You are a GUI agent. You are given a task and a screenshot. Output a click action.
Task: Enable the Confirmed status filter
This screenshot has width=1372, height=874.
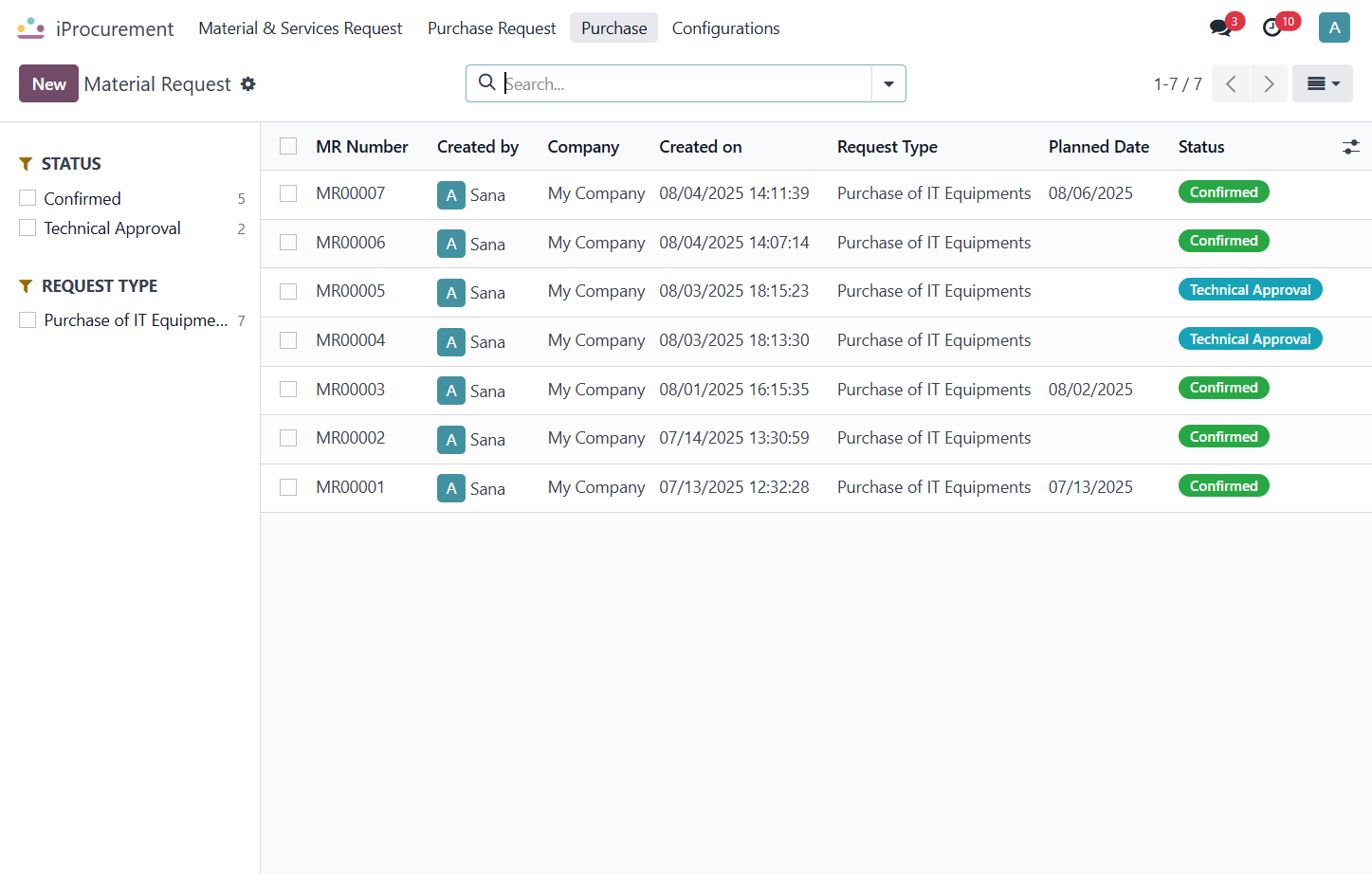pyautogui.click(x=27, y=198)
